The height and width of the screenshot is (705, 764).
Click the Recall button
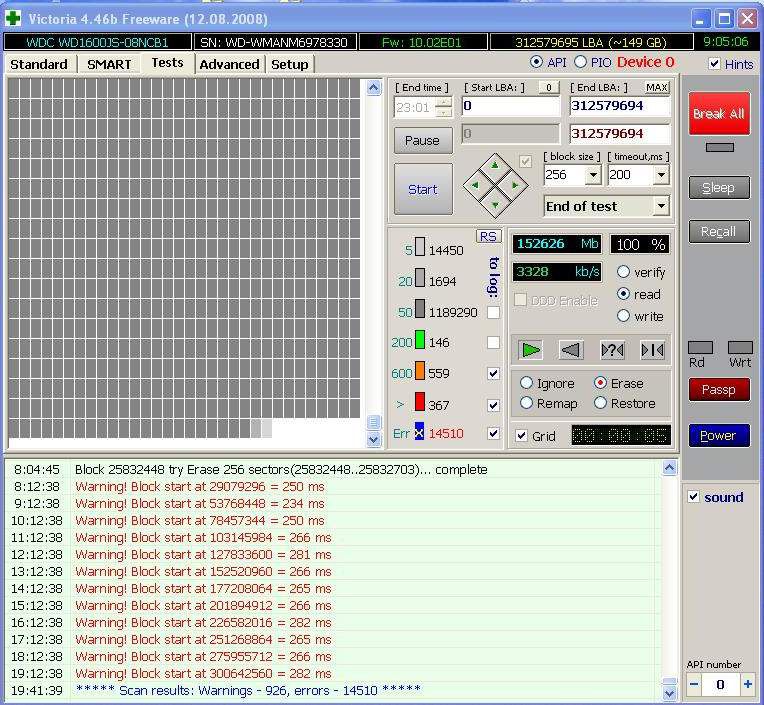click(719, 231)
